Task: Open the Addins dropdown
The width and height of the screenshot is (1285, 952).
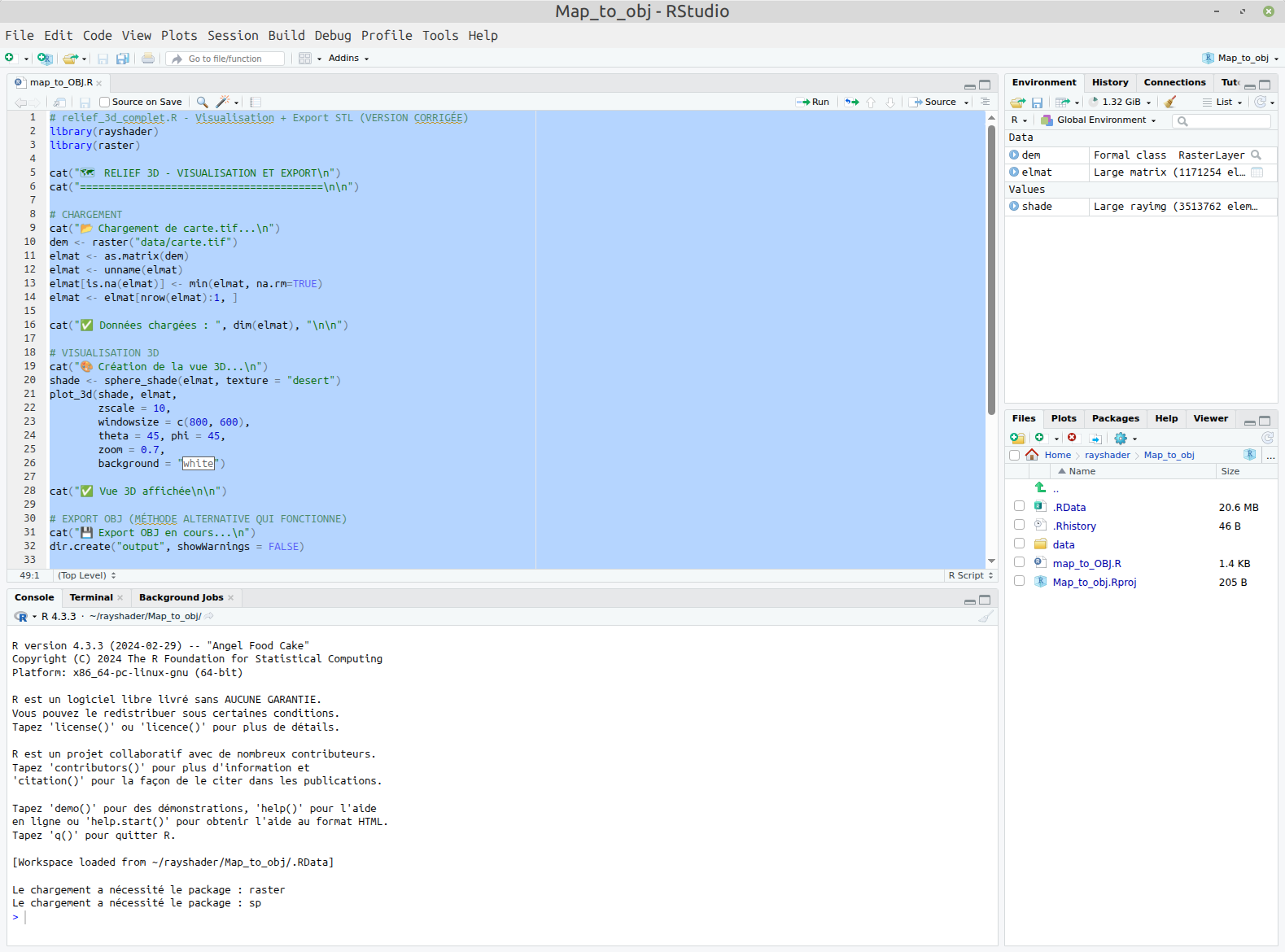Action: [x=348, y=59]
